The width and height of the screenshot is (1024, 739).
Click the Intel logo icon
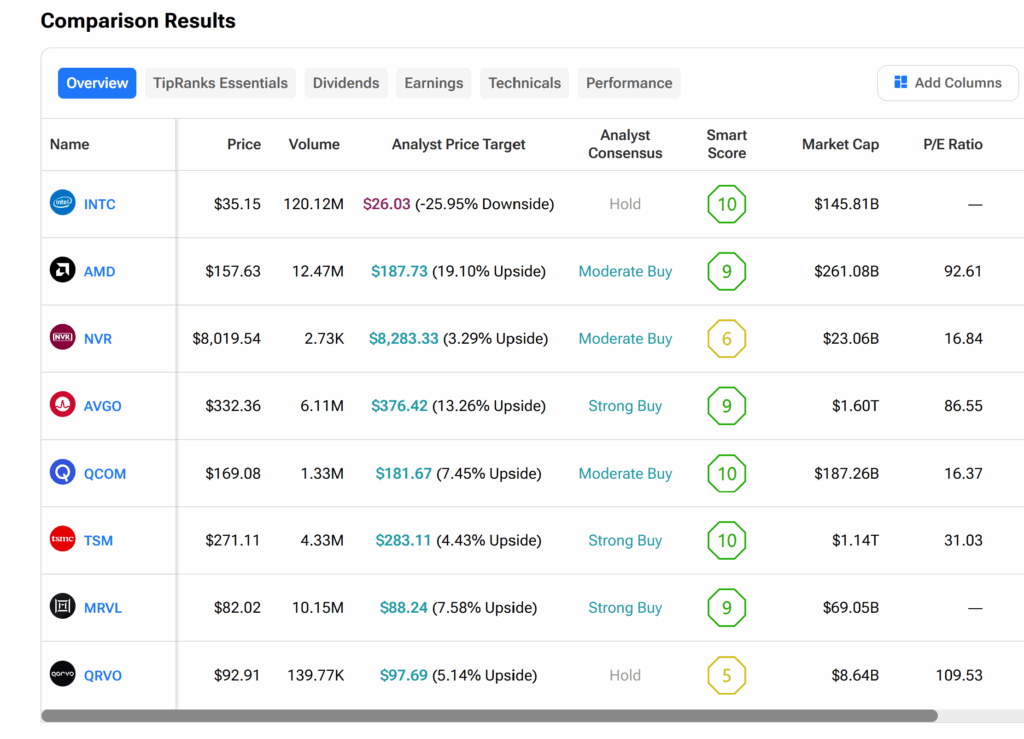coord(63,203)
